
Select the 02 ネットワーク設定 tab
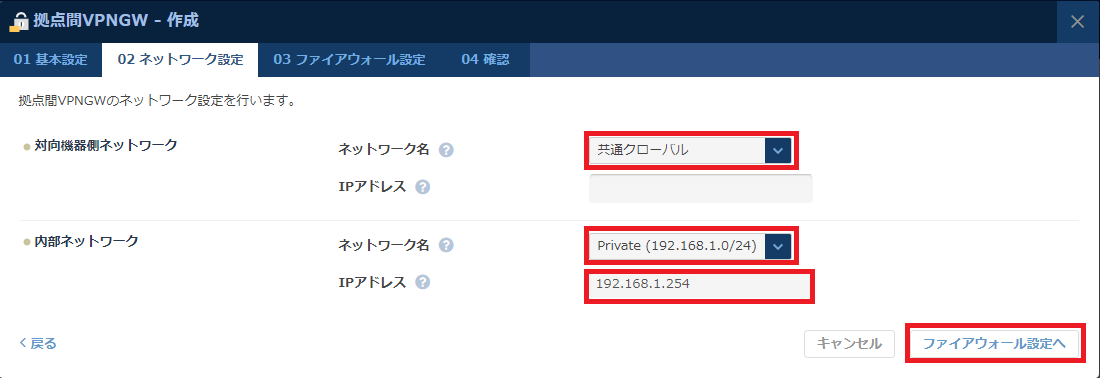[180, 60]
